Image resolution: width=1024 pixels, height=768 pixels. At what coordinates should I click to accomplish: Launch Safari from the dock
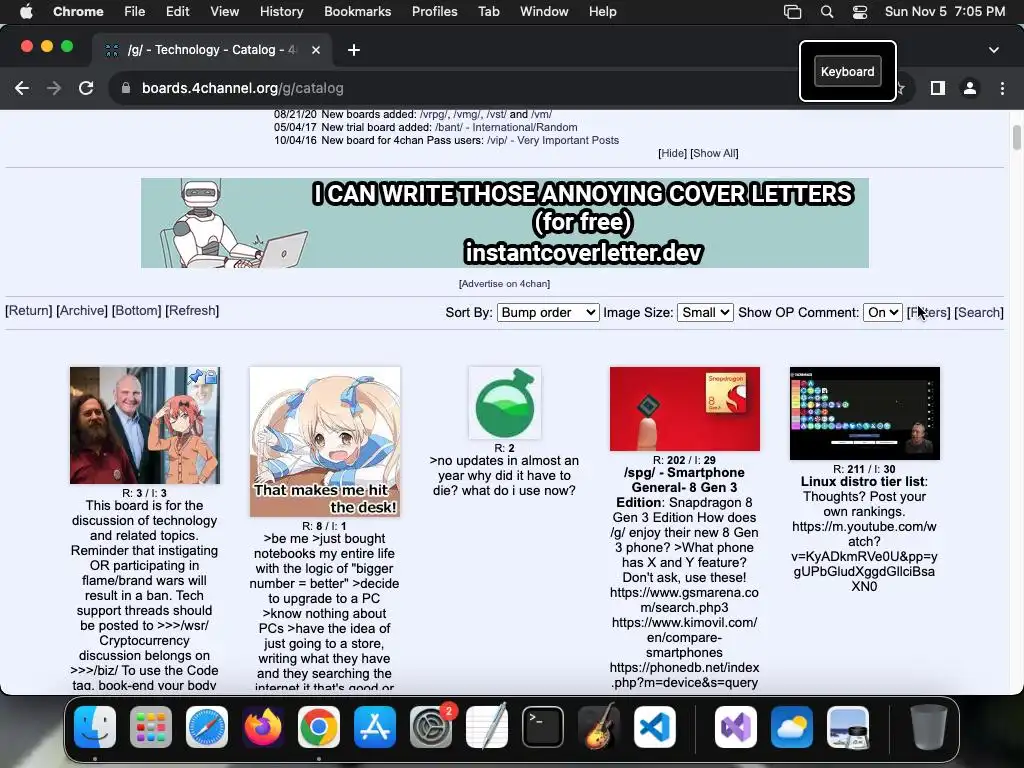pyautogui.click(x=207, y=727)
